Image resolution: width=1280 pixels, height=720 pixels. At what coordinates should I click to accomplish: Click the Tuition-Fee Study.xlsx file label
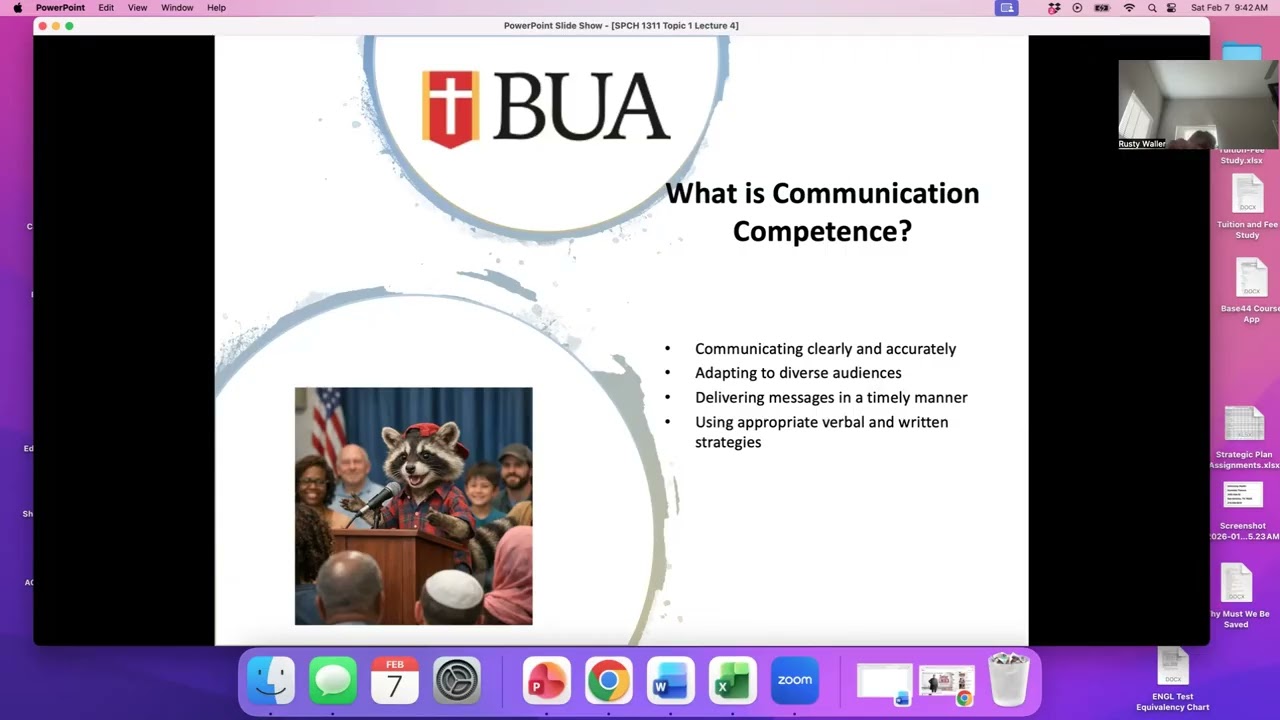(1241, 155)
